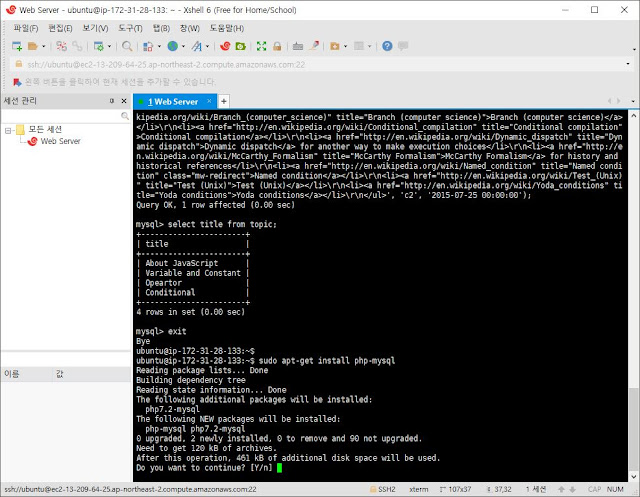Click the terminal vertical scrollbar thumb
This screenshot has height=497, width=640.
click(633, 429)
